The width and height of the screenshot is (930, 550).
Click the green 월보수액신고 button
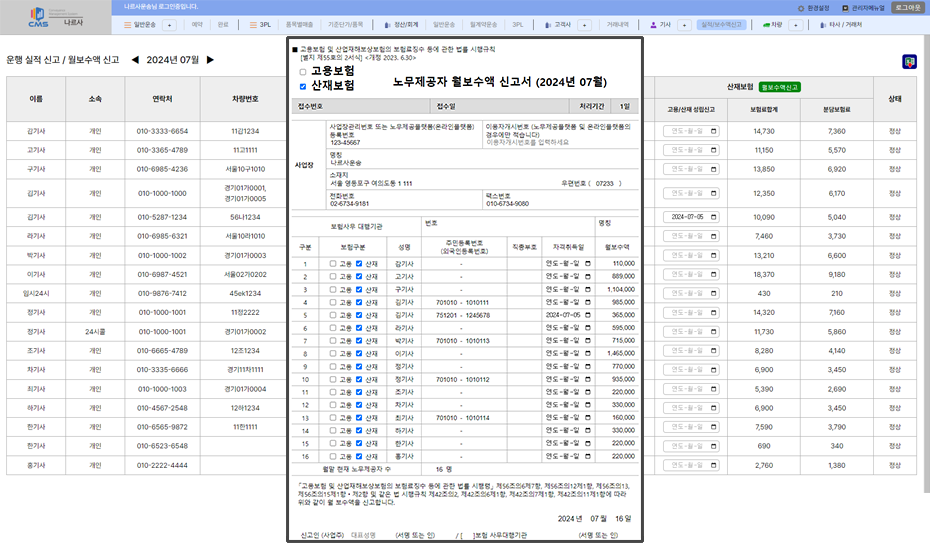(779, 87)
